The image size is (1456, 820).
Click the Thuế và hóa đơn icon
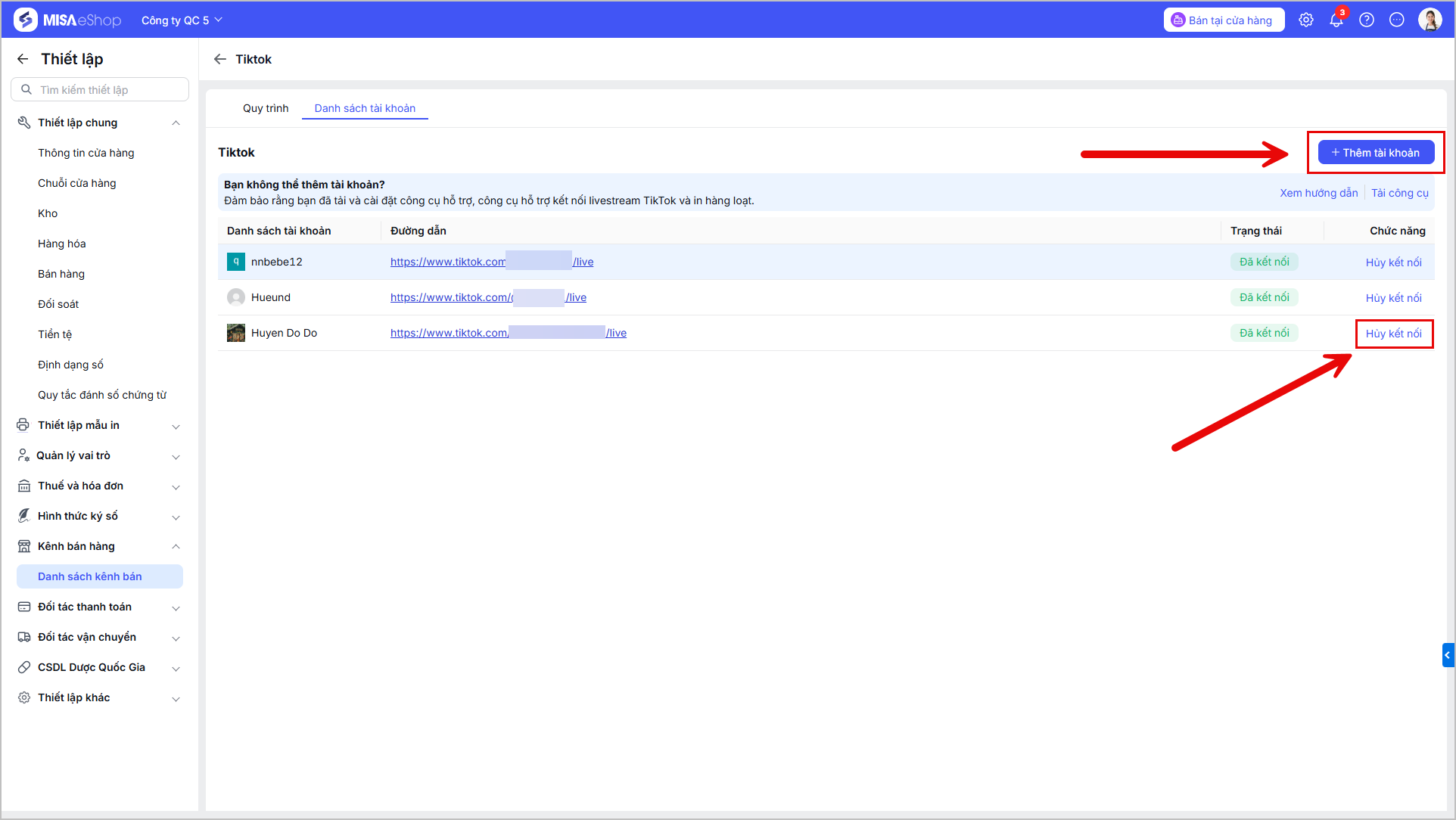tap(24, 486)
